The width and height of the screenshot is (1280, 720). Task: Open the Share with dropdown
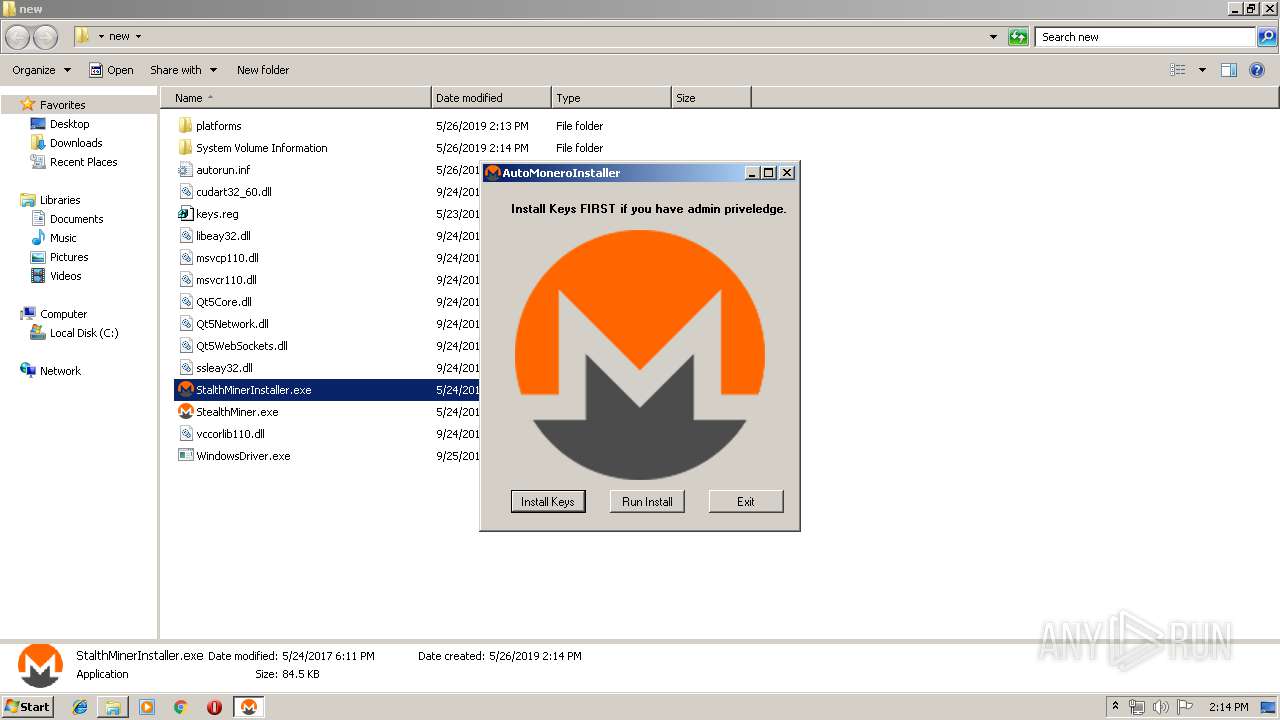[183, 70]
